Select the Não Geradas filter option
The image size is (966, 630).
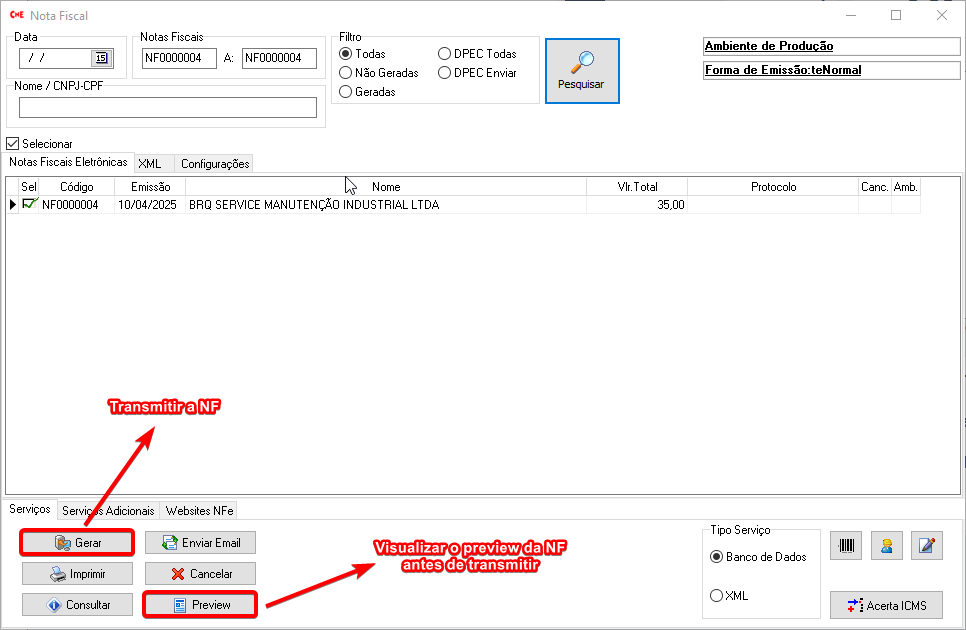pyautogui.click(x=346, y=73)
